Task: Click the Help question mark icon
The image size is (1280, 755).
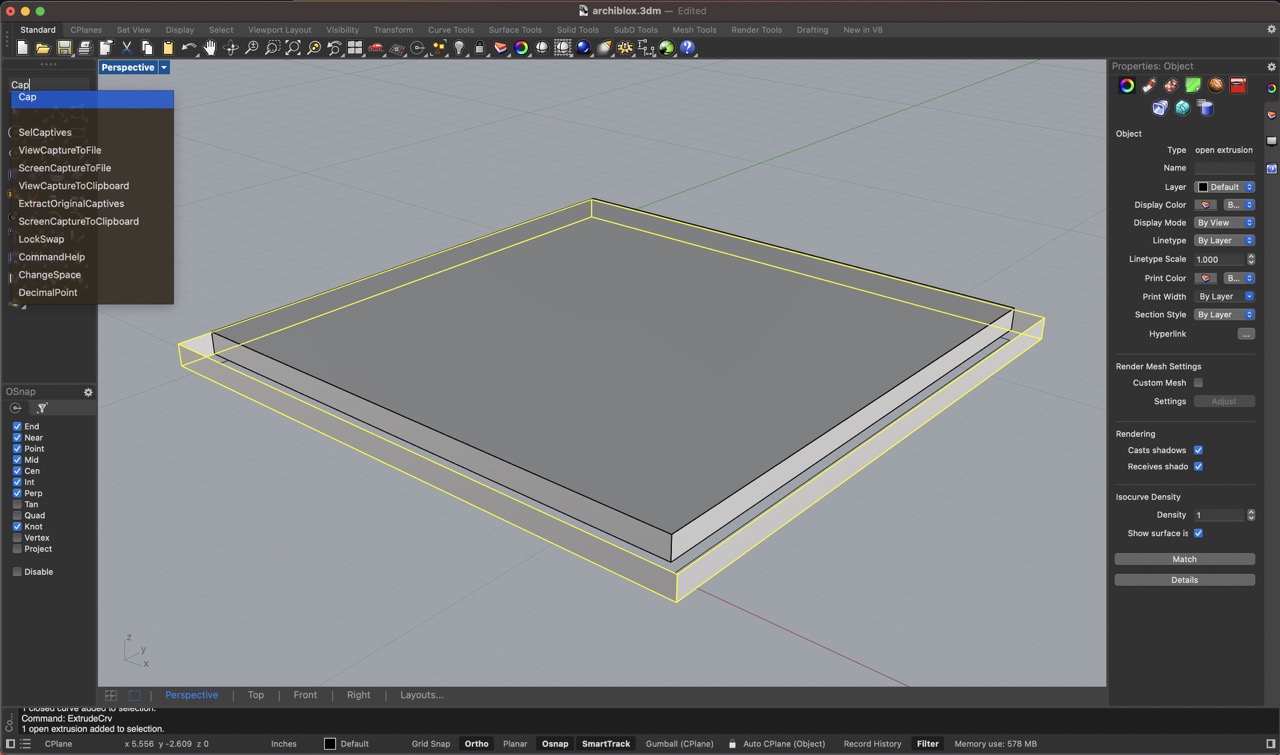Action: click(x=686, y=48)
